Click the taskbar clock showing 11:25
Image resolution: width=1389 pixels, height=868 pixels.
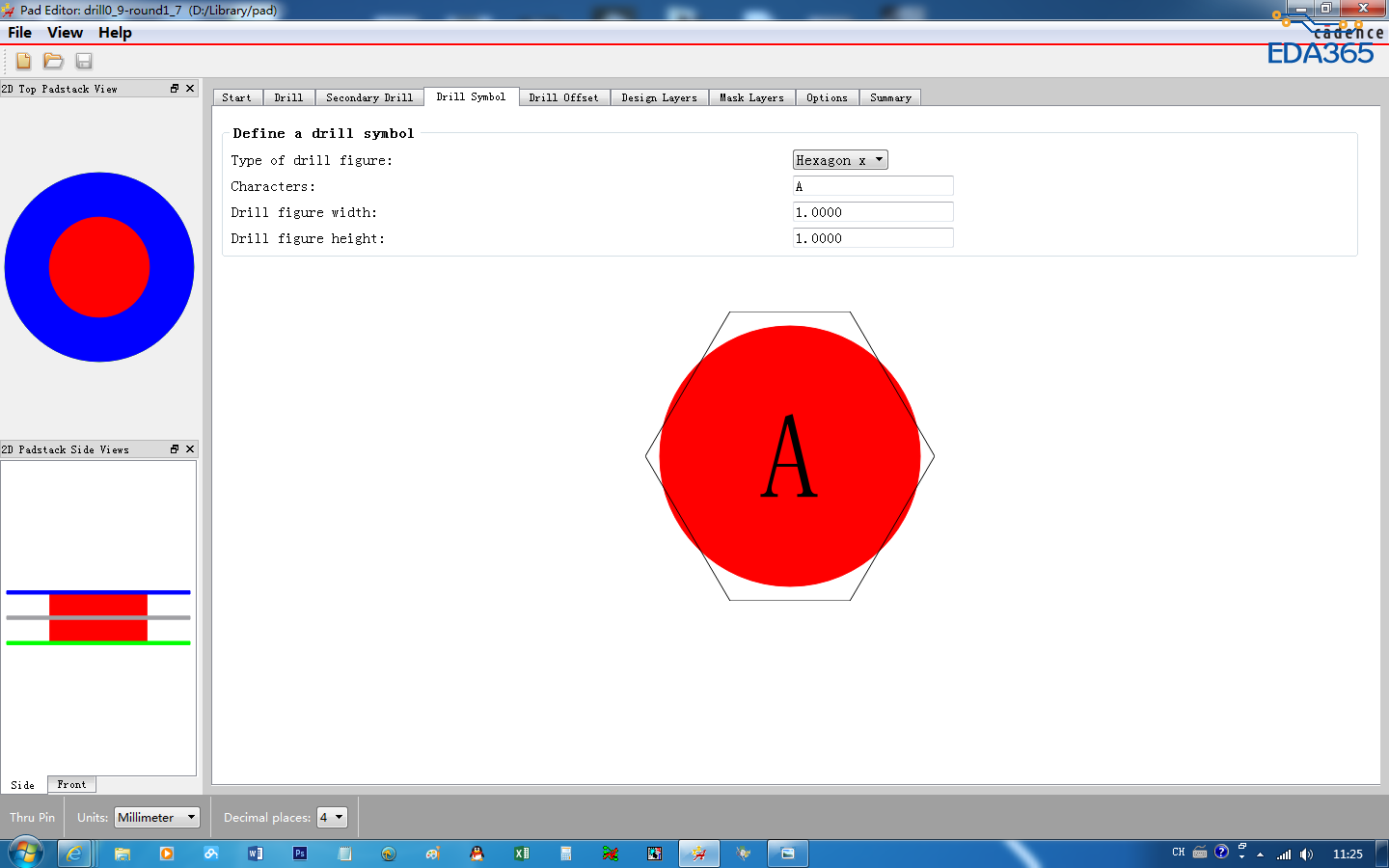tap(1348, 854)
